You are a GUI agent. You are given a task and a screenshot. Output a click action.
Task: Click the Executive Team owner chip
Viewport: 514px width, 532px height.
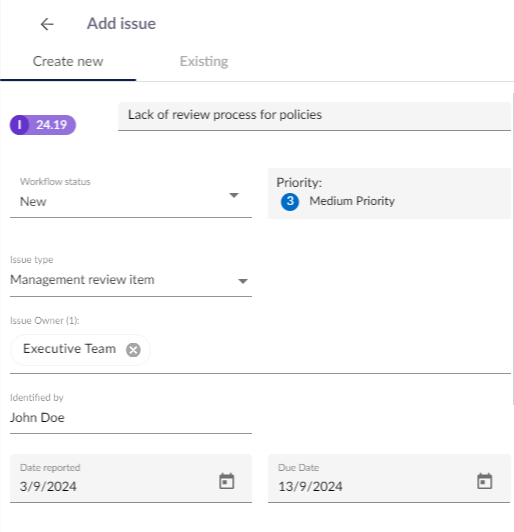[80, 350]
